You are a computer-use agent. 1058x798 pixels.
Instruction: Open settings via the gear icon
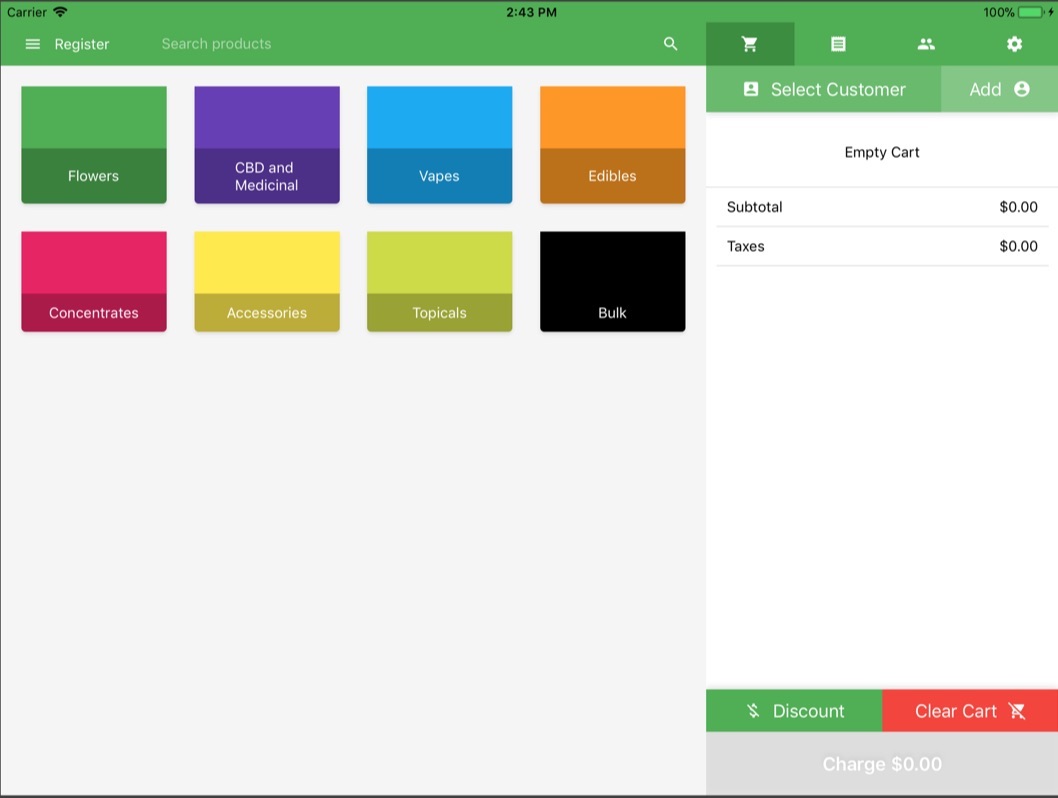(1014, 44)
